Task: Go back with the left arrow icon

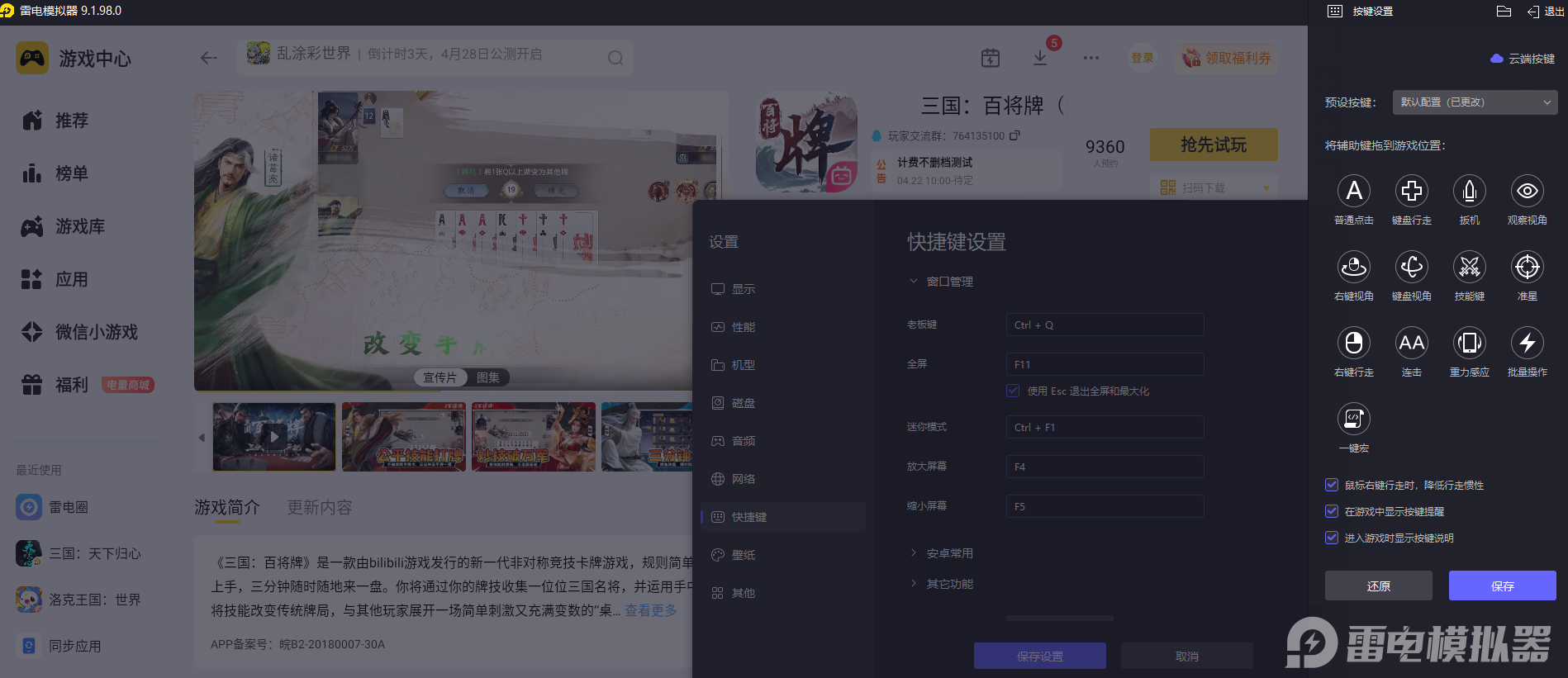Action: pos(209,58)
